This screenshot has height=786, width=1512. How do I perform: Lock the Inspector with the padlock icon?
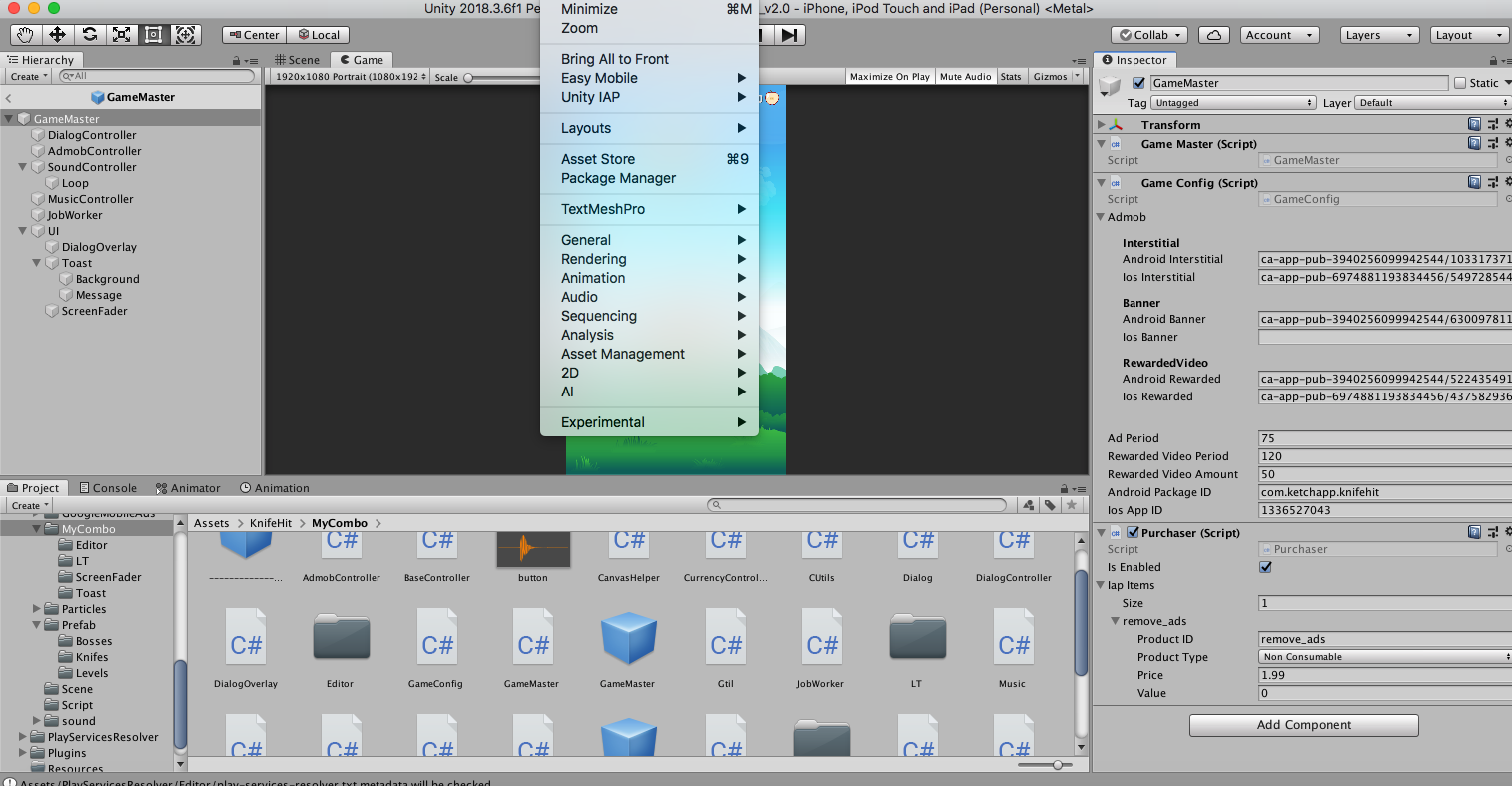(1493, 59)
